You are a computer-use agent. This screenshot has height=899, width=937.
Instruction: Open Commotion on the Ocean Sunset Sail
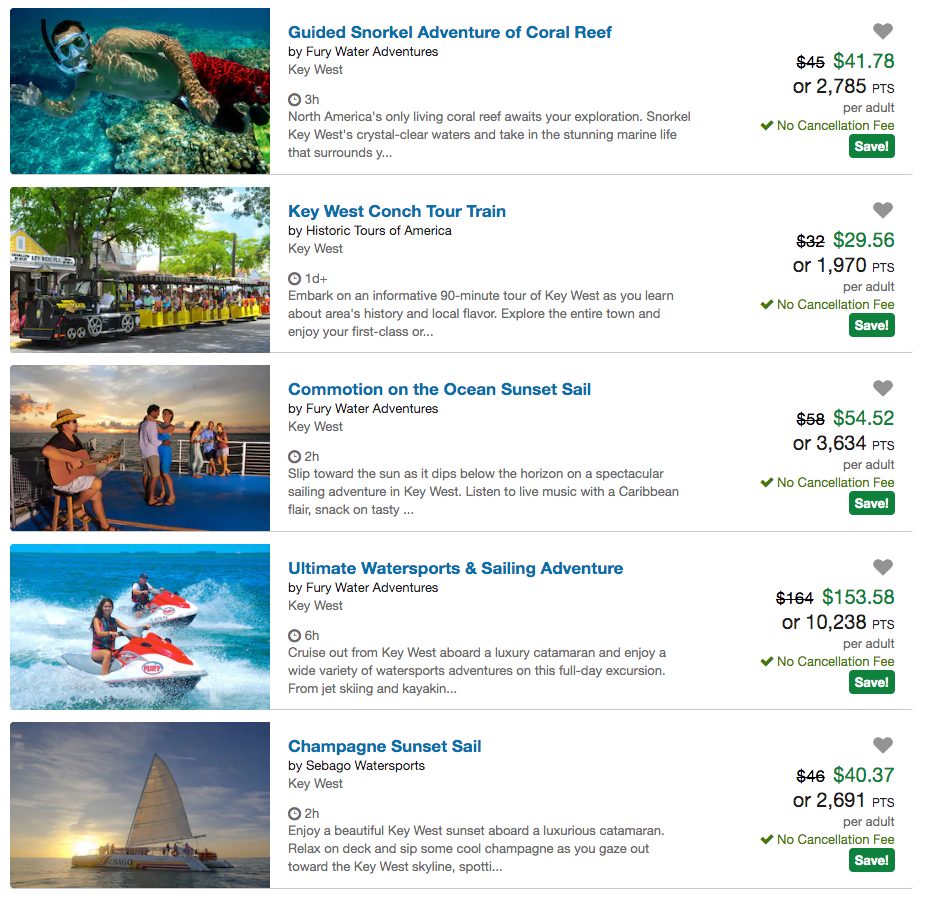point(439,389)
